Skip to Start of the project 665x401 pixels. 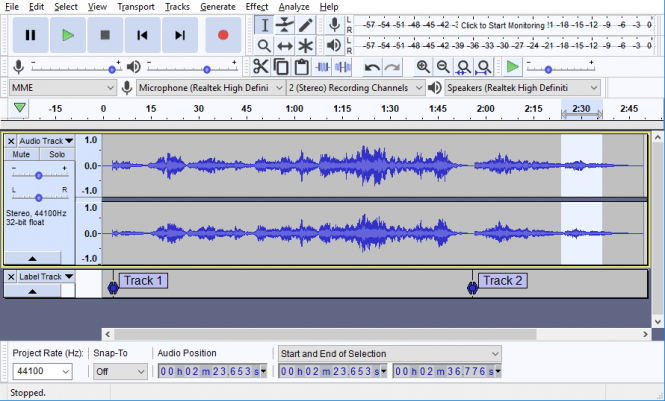(x=142, y=35)
